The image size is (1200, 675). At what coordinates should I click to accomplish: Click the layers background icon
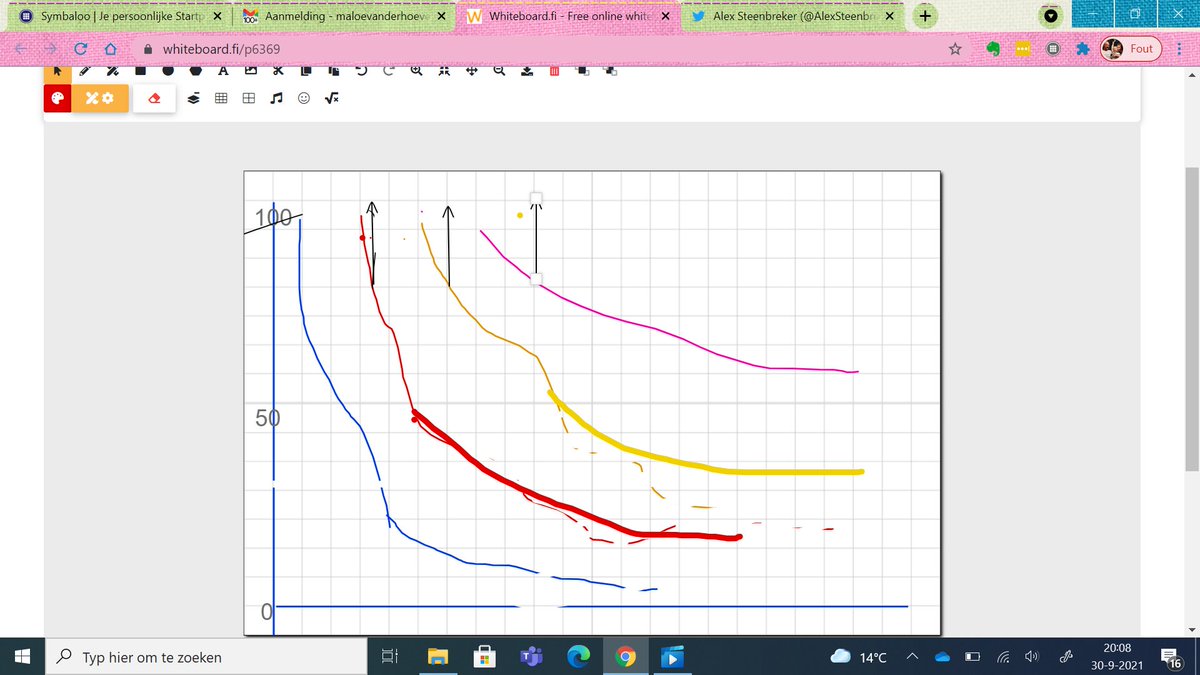point(195,98)
